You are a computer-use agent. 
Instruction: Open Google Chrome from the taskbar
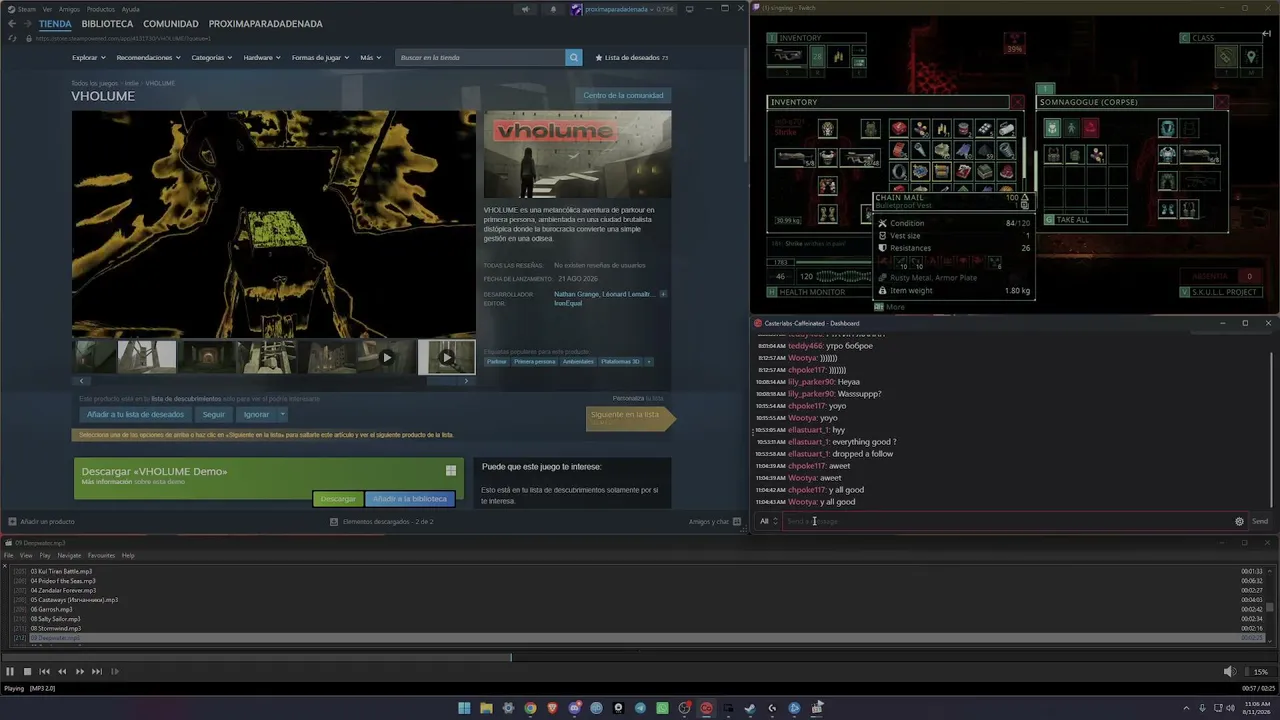click(x=530, y=708)
